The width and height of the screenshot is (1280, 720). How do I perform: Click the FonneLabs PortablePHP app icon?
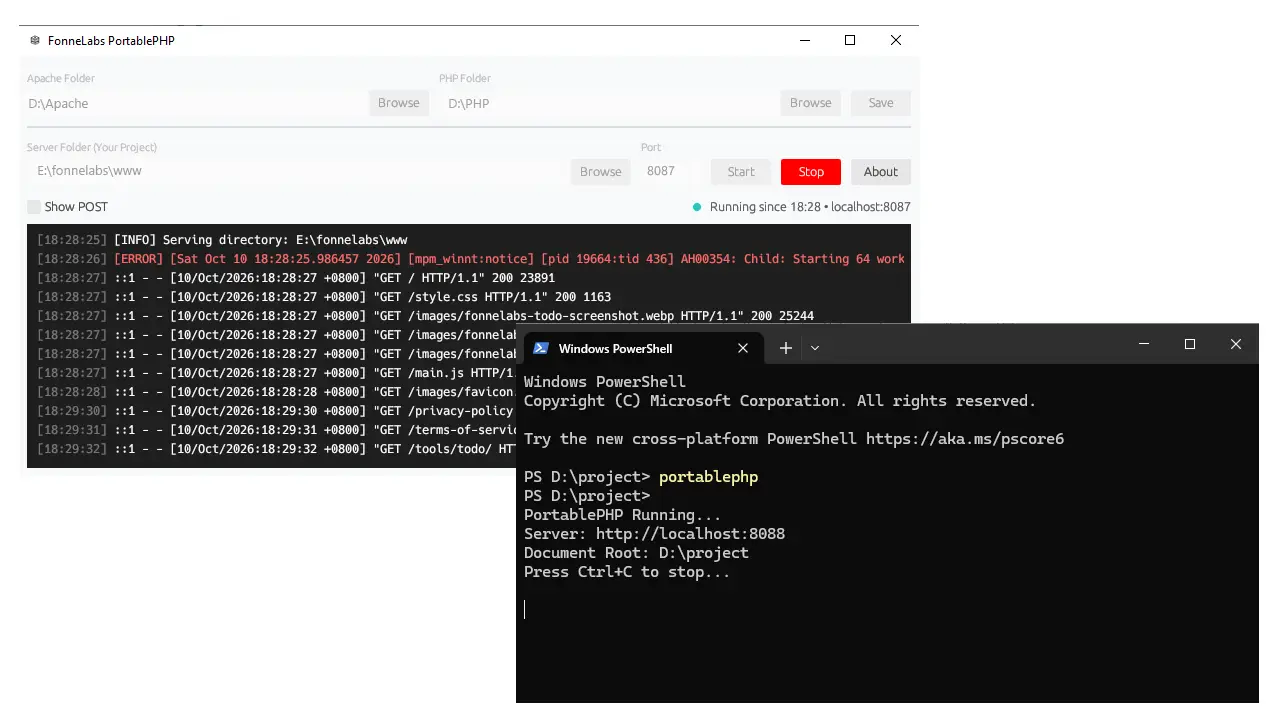click(35, 41)
